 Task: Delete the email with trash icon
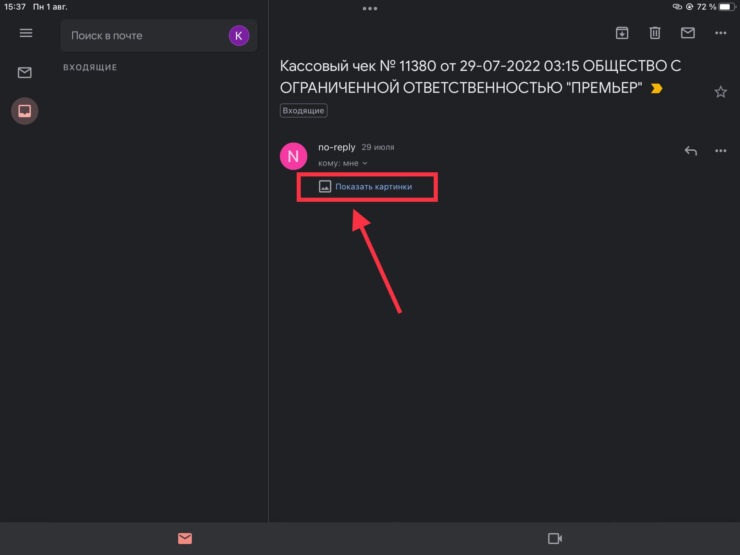coord(654,33)
